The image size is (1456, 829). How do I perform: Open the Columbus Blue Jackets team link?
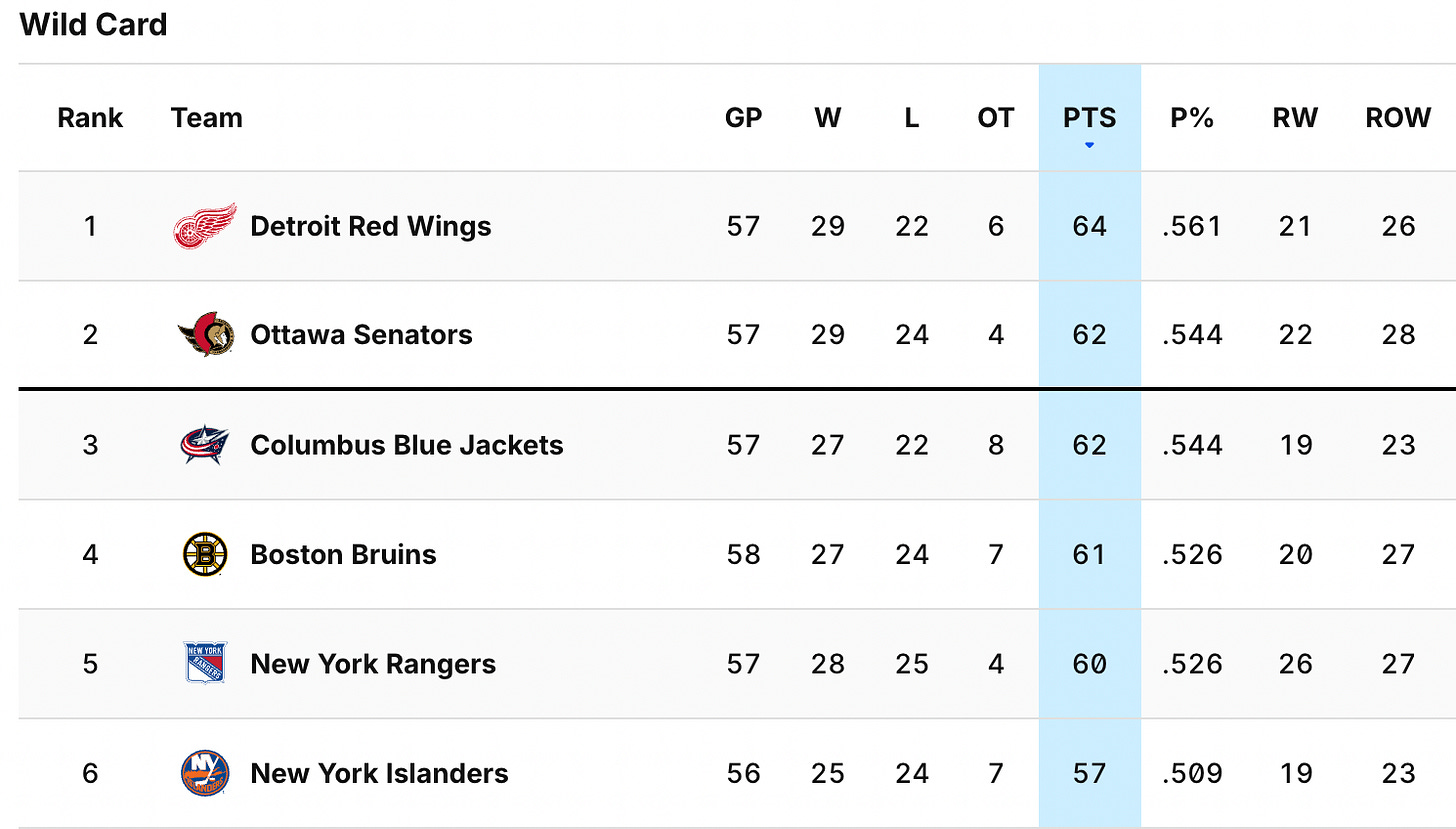tap(407, 444)
